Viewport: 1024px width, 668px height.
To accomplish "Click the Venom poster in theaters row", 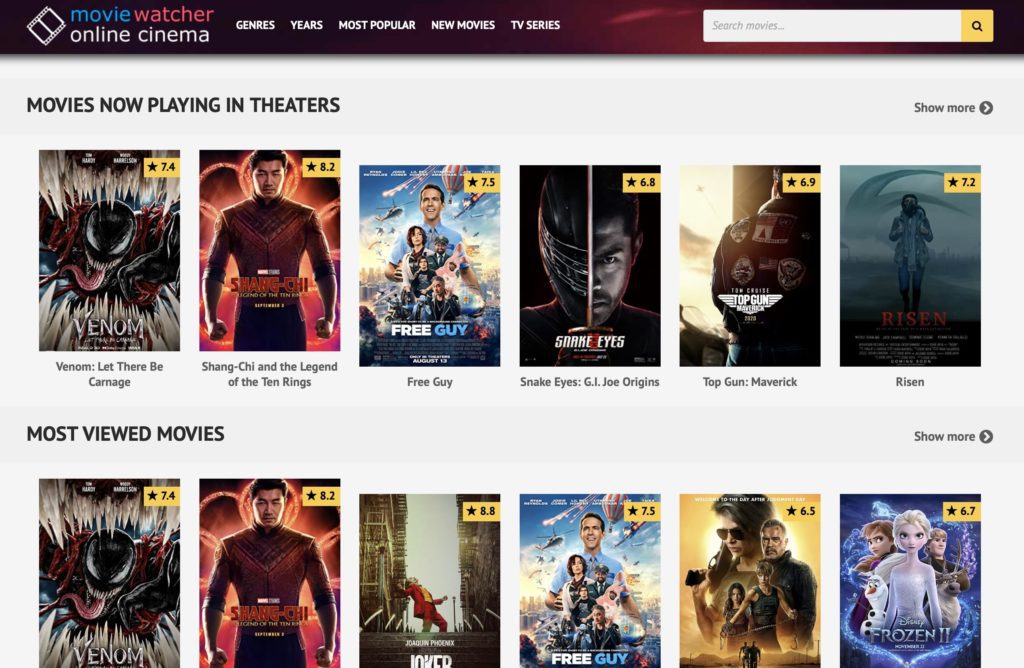I will tap(109, 251).
